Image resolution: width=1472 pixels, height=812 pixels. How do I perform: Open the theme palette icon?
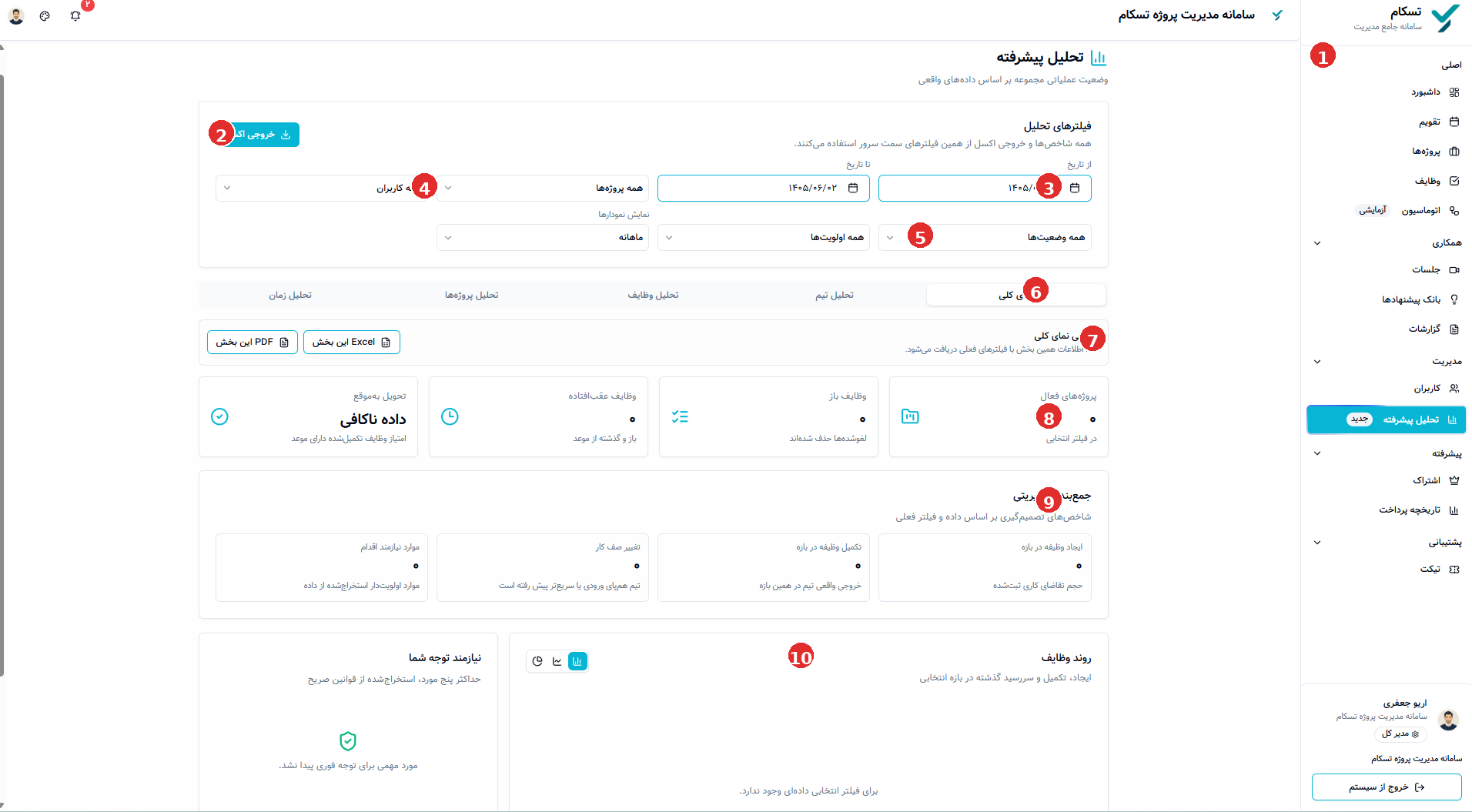coord(45,15)
